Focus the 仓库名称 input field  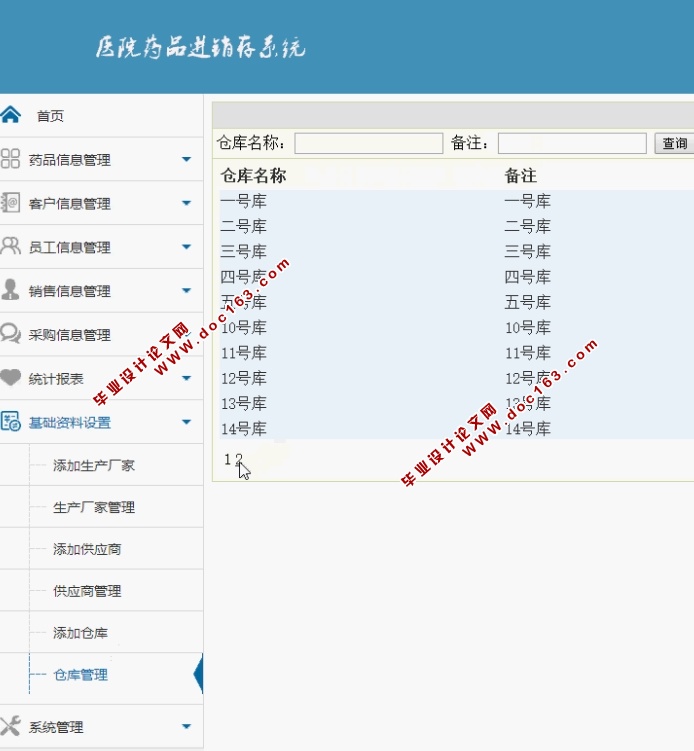[368, 143]
